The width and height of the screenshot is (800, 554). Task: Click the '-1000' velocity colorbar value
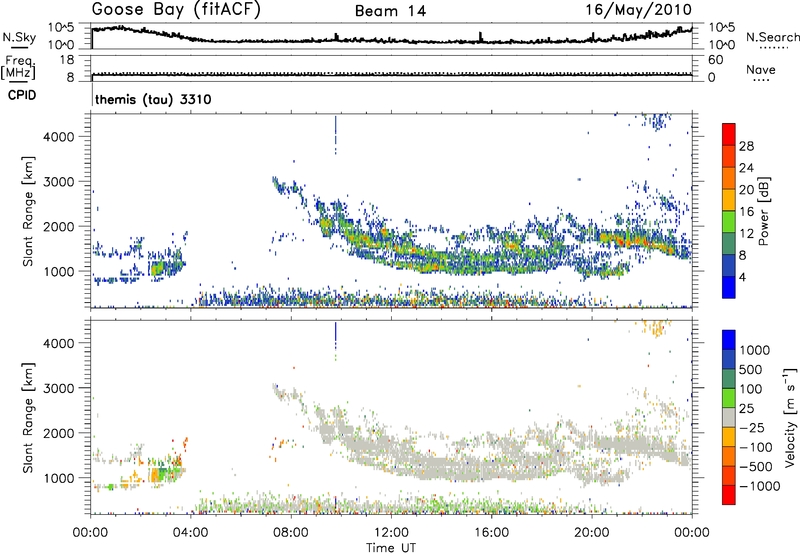760,486
